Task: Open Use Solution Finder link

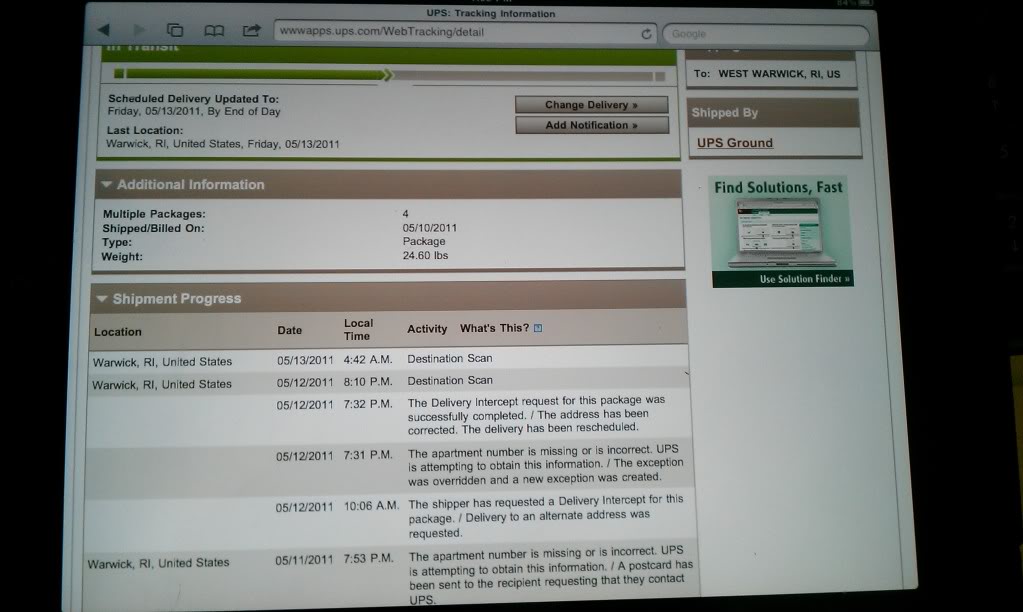Action: coord(804,279)
